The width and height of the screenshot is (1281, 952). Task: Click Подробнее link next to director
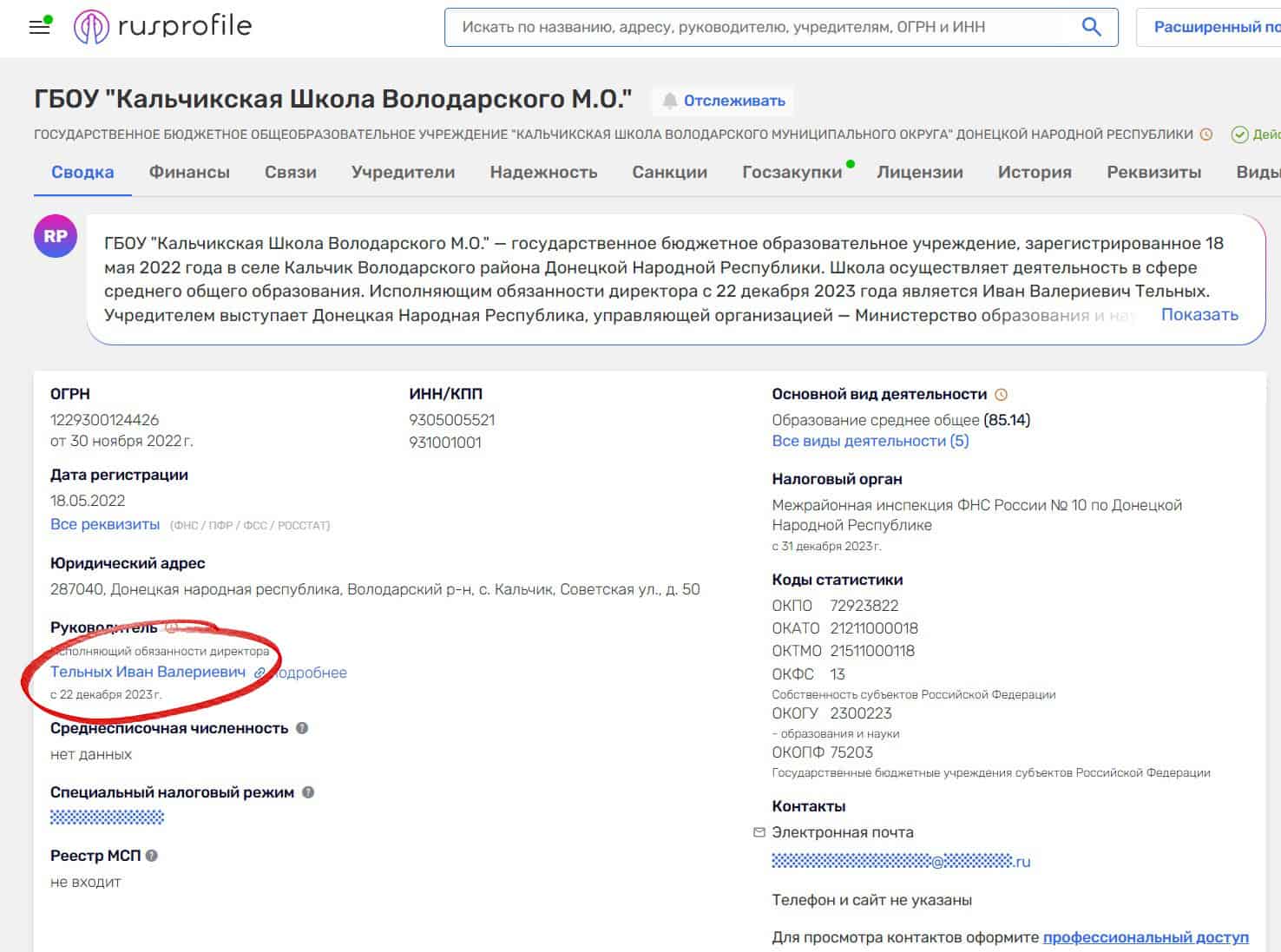[311, 673]
